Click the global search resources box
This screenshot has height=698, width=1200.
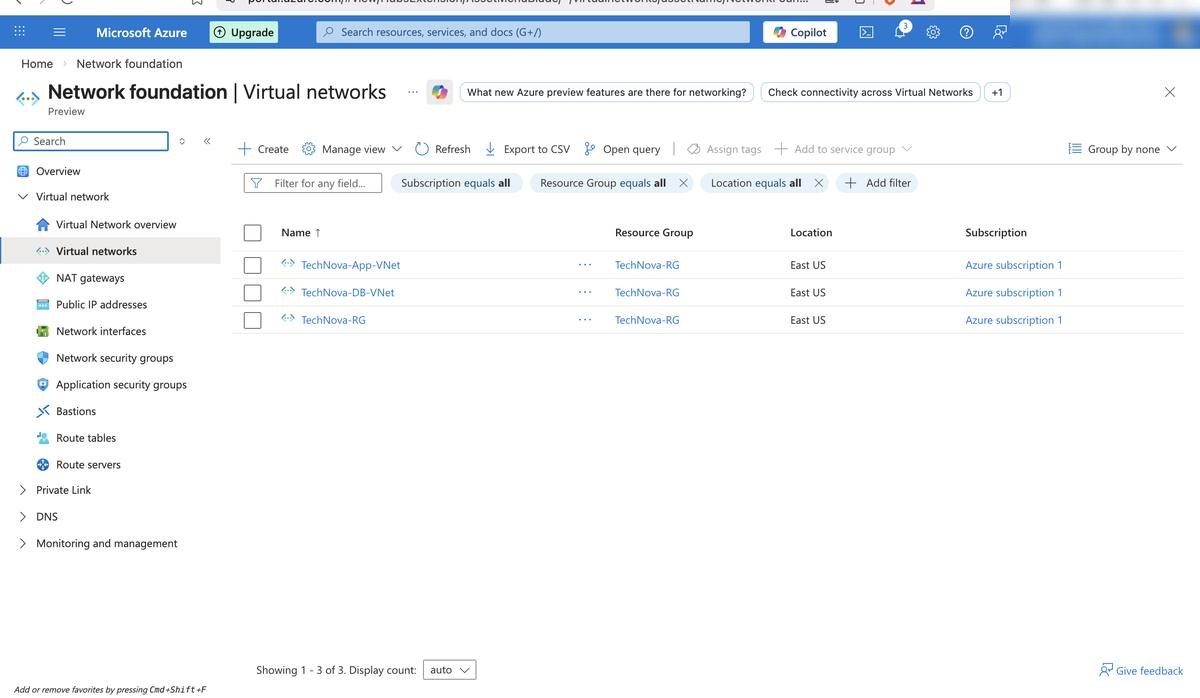[x=533, y=32]
